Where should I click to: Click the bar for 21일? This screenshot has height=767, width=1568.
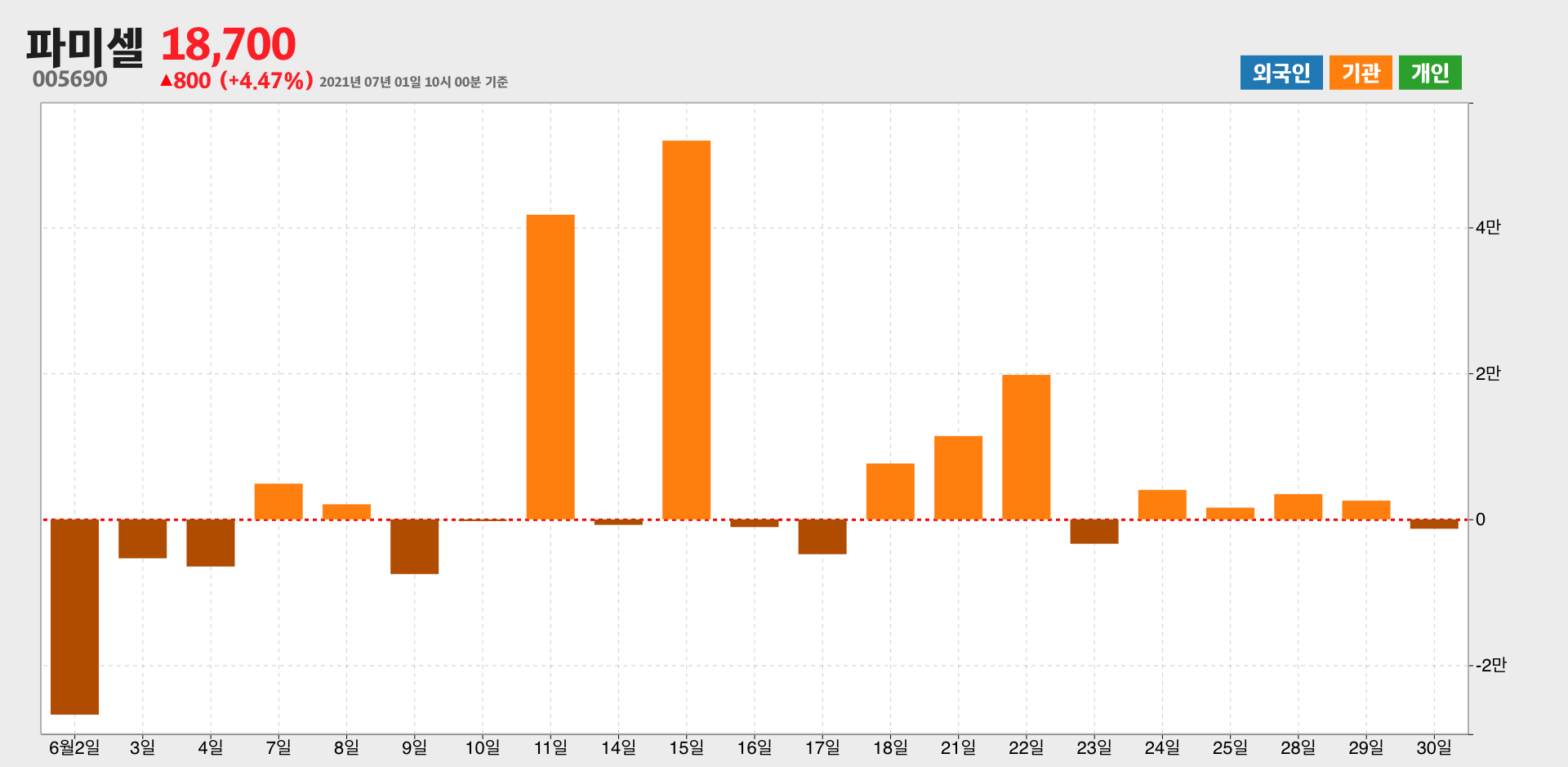coord(958,478)
